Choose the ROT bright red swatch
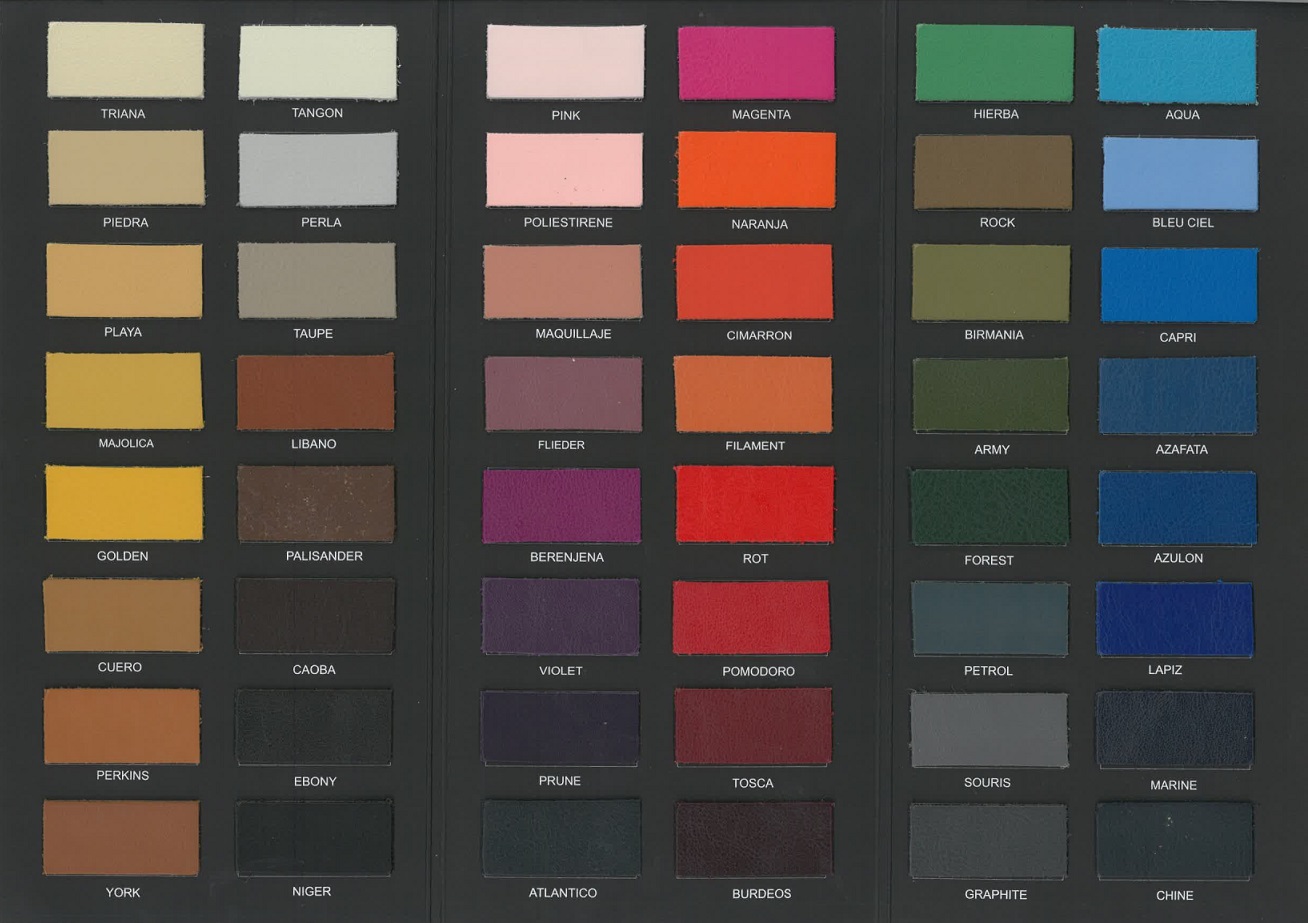Screen dimensions: 1308x923 tap(754, 504)
